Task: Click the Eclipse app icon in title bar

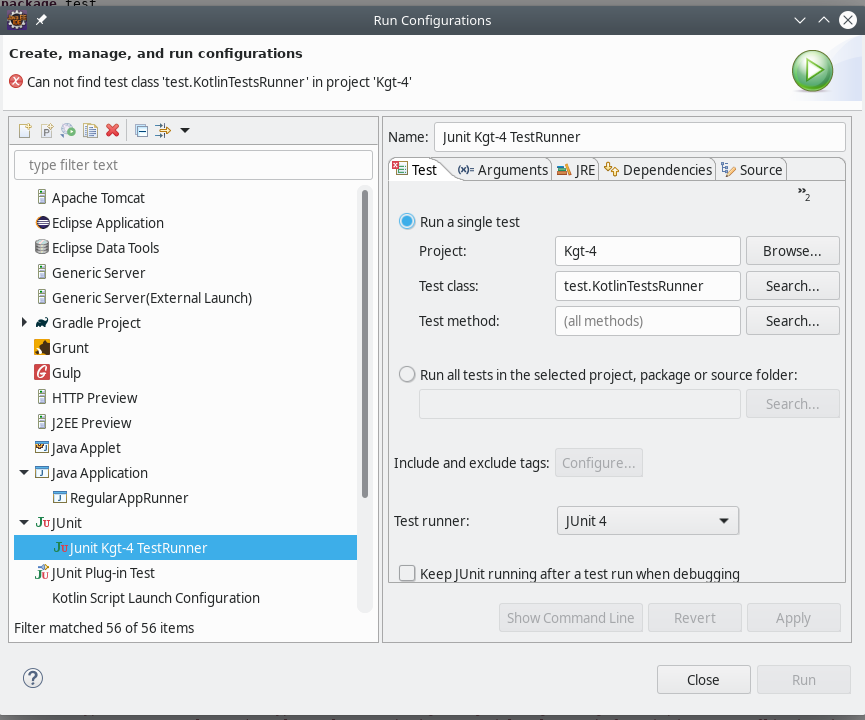Action: [x=17, y=20]
